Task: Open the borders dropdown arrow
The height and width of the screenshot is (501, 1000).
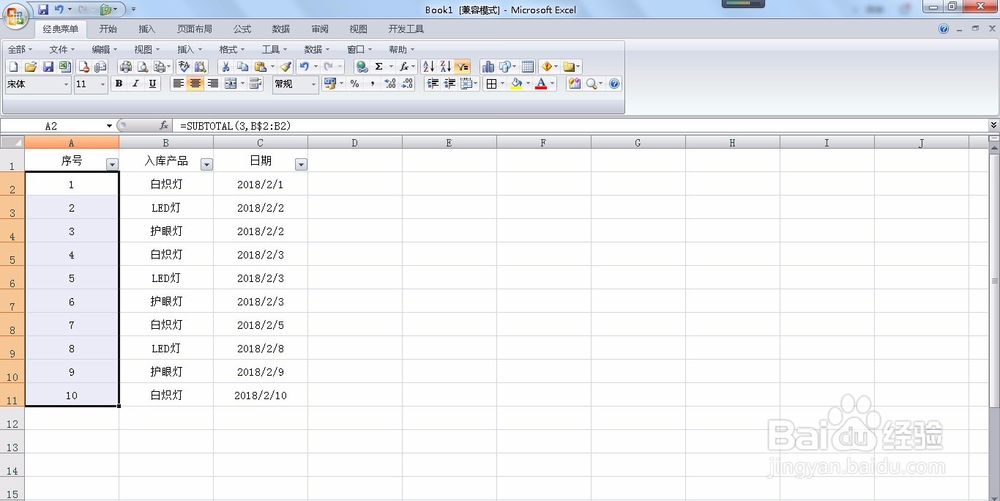Action: 502,84
